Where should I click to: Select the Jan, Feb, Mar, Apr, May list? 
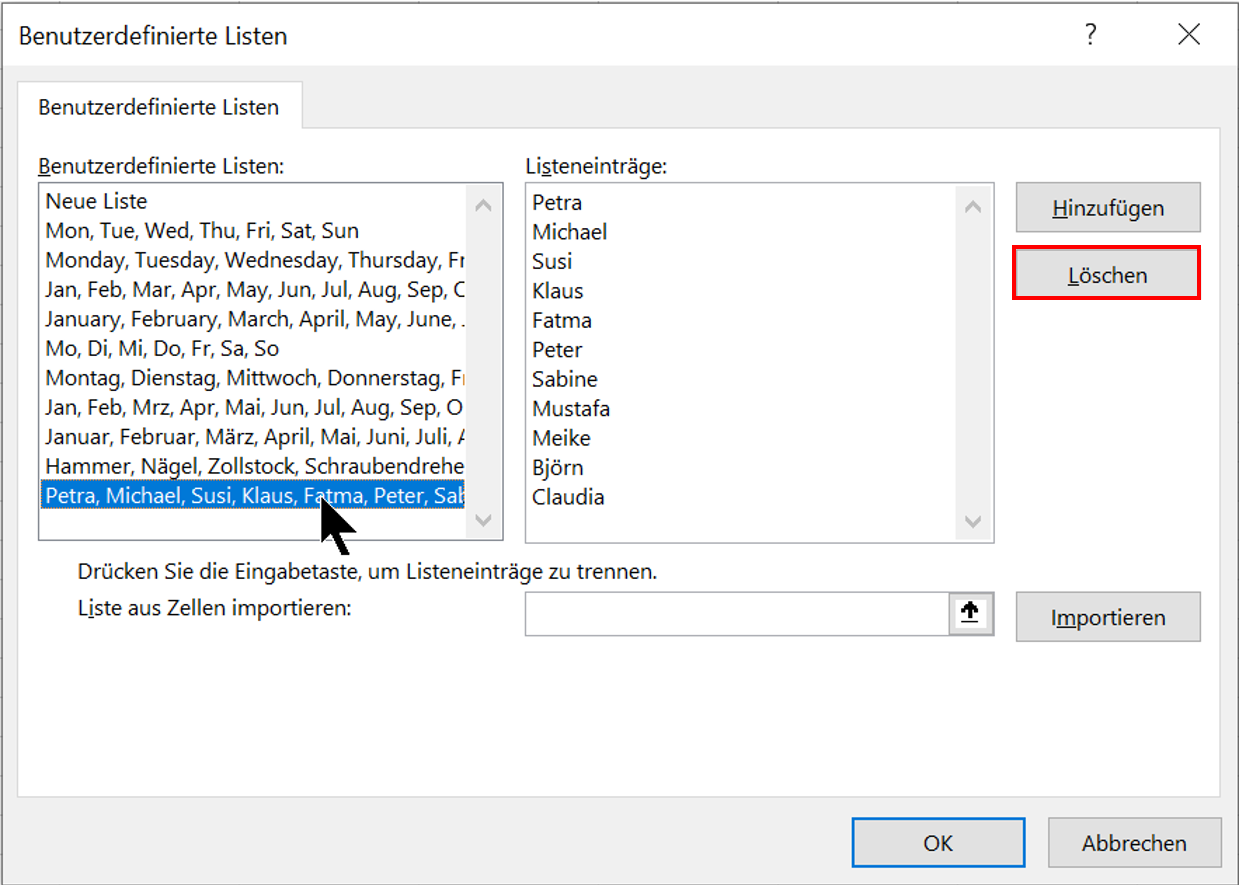tap(253, 290)
